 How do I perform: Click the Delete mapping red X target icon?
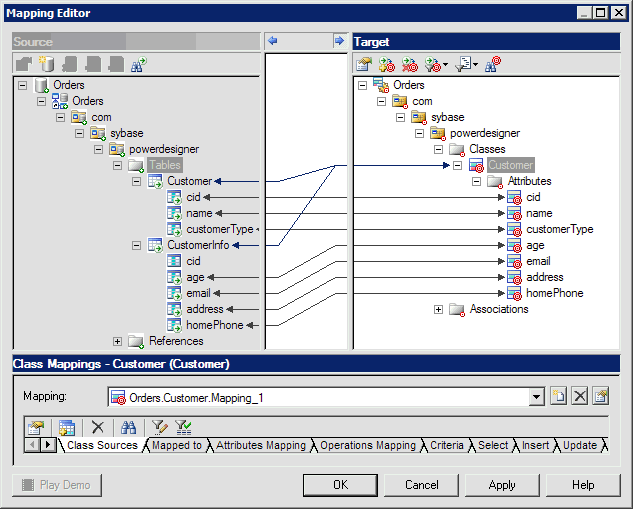(x=410, y=64)
